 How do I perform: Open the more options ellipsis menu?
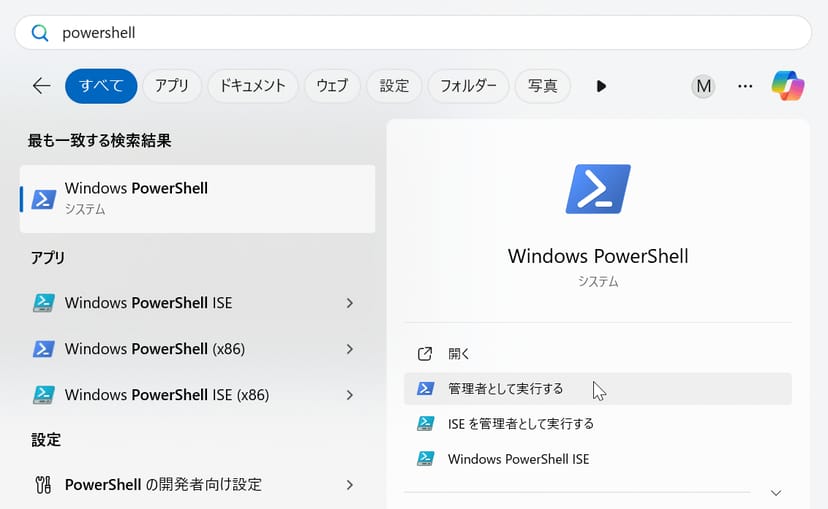[745, 86]
